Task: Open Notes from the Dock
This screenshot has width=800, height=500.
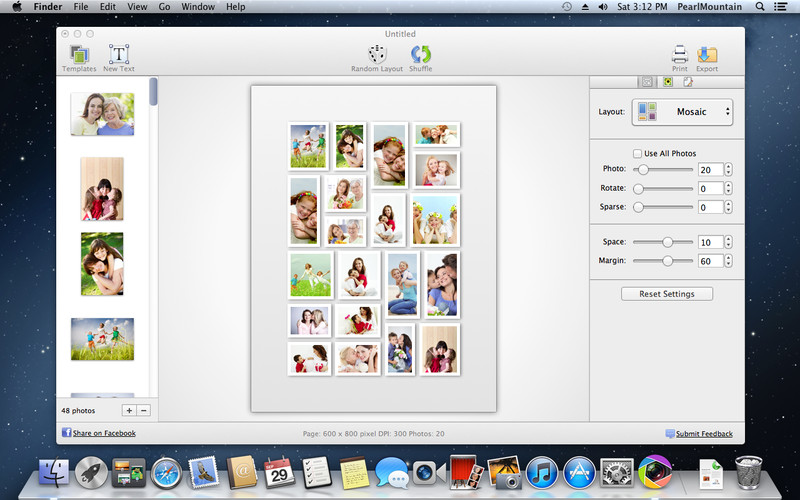Action: click(x=355, y=472)
